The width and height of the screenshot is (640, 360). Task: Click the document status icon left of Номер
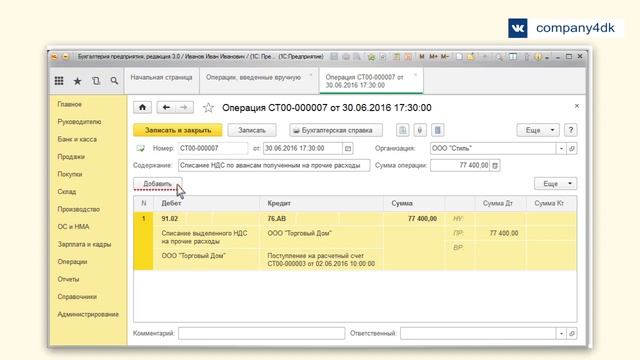click(x=140, y=148)
